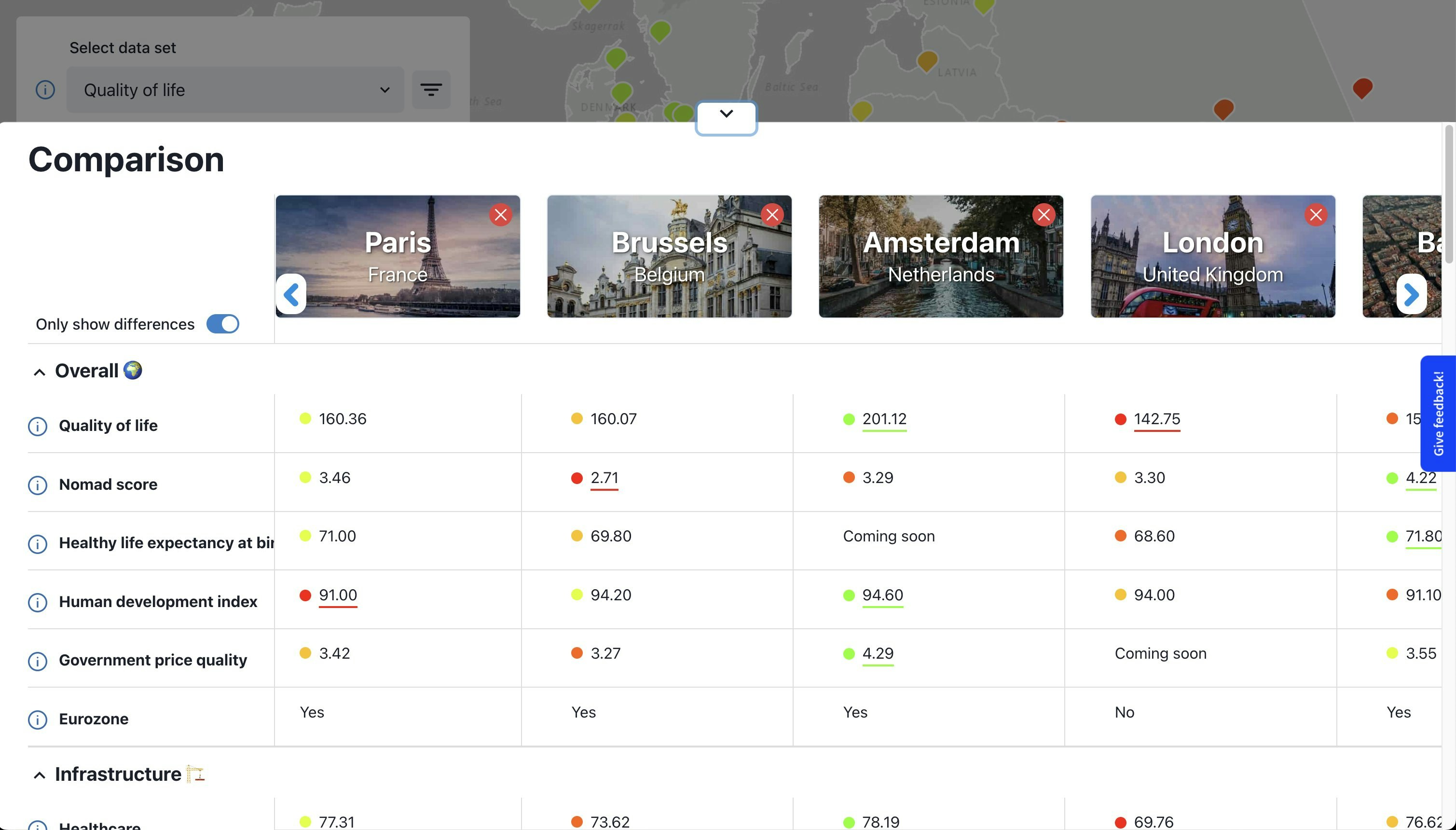1456x830 pixels.
Task: Click the Quality of life row label
Action: pyautogui.click(x=108, y=426)
